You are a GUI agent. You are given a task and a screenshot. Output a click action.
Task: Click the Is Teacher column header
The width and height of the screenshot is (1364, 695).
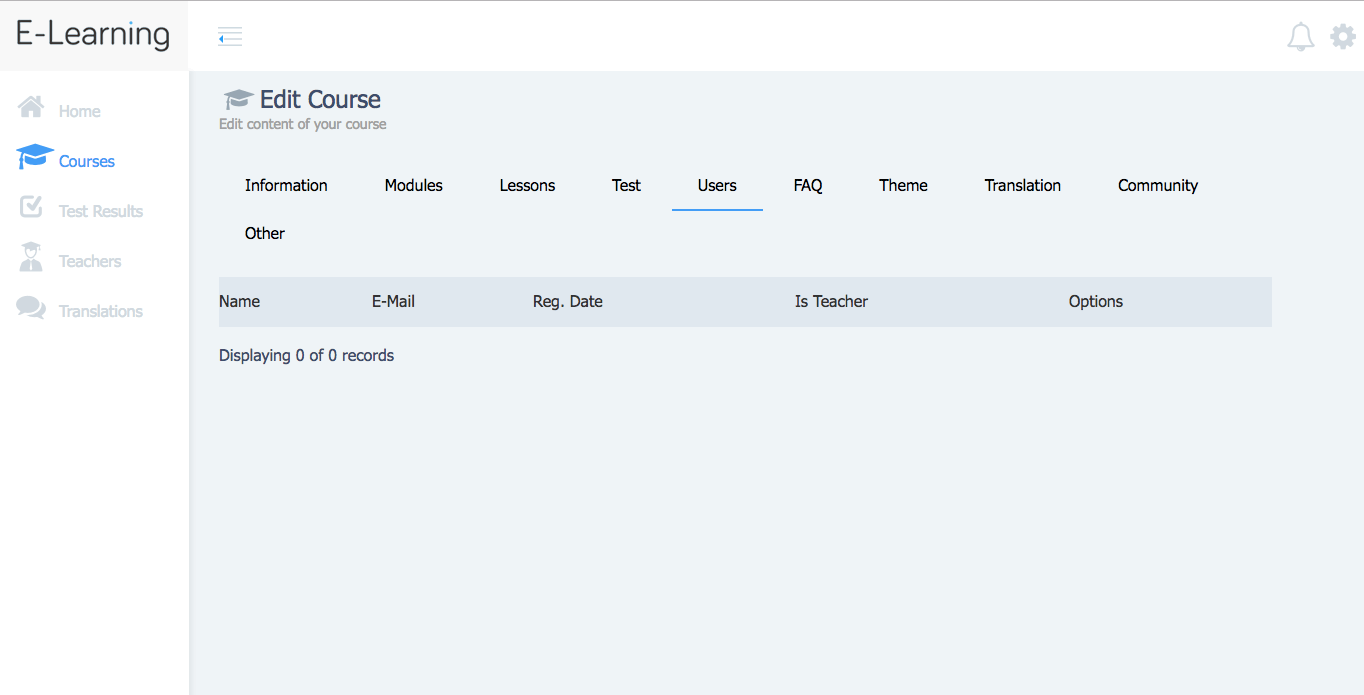click(x=831, y=301)
